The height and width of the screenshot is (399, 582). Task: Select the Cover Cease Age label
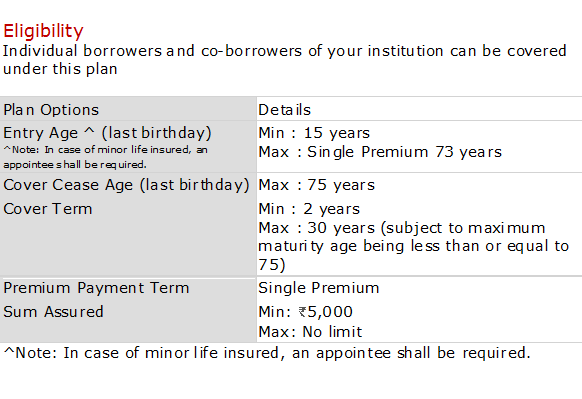126,185
